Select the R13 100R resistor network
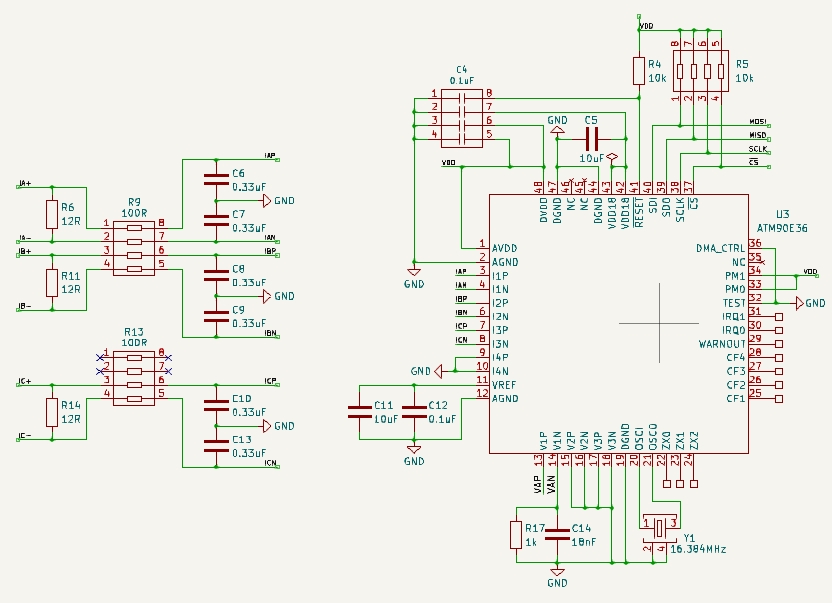The height and width of the screenshot is (603, 832). click(134, 378)
